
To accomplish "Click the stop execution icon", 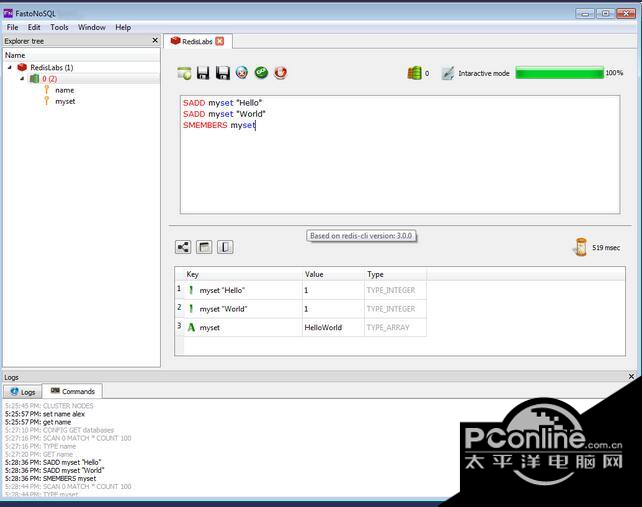I will click(242, 73).
